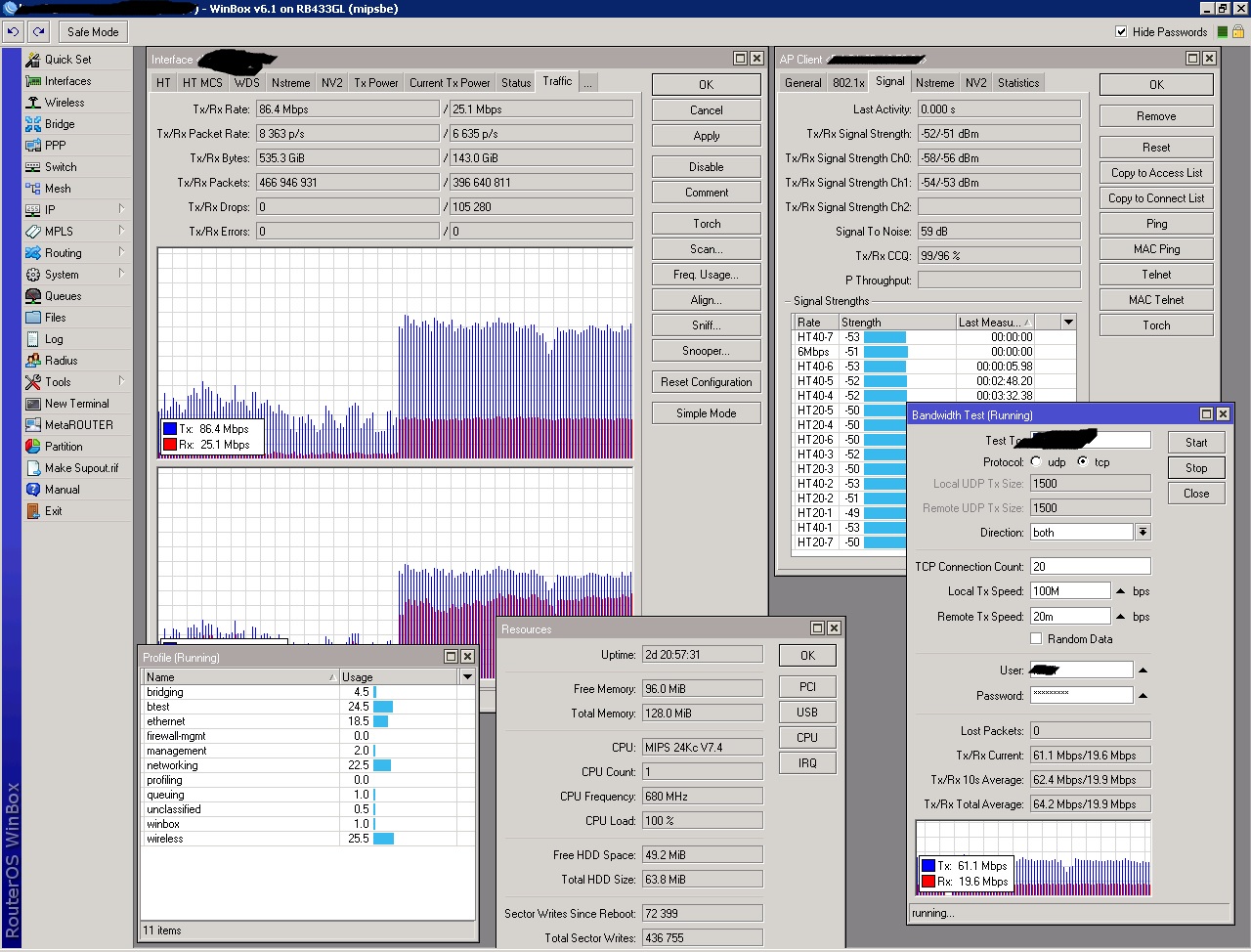Open the Direction dropdown set to both
Screen dimensions: 1251x952
[x=1143, y=532]
